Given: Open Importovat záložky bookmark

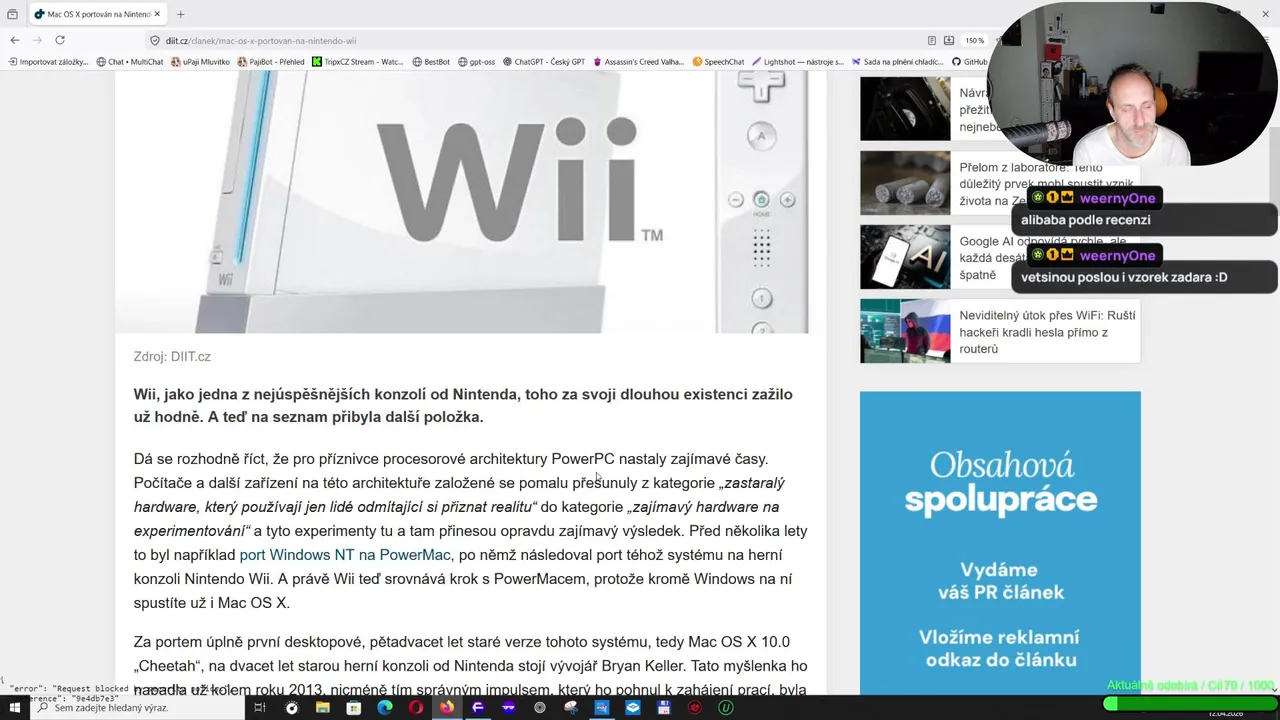Looking at the screenshot, I should pos(48,62).
